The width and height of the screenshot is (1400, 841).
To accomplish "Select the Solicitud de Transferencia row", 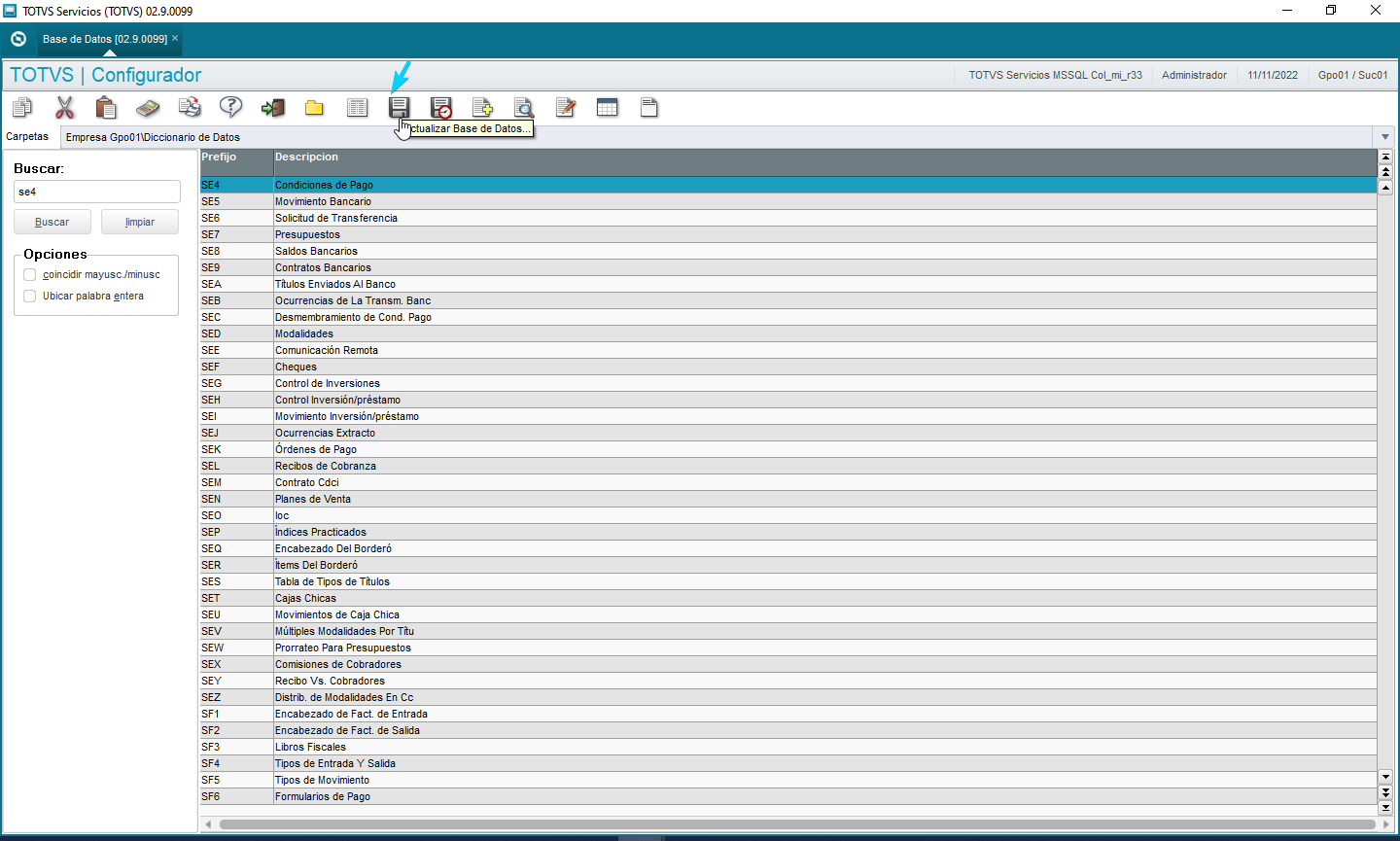I will 788,218.
